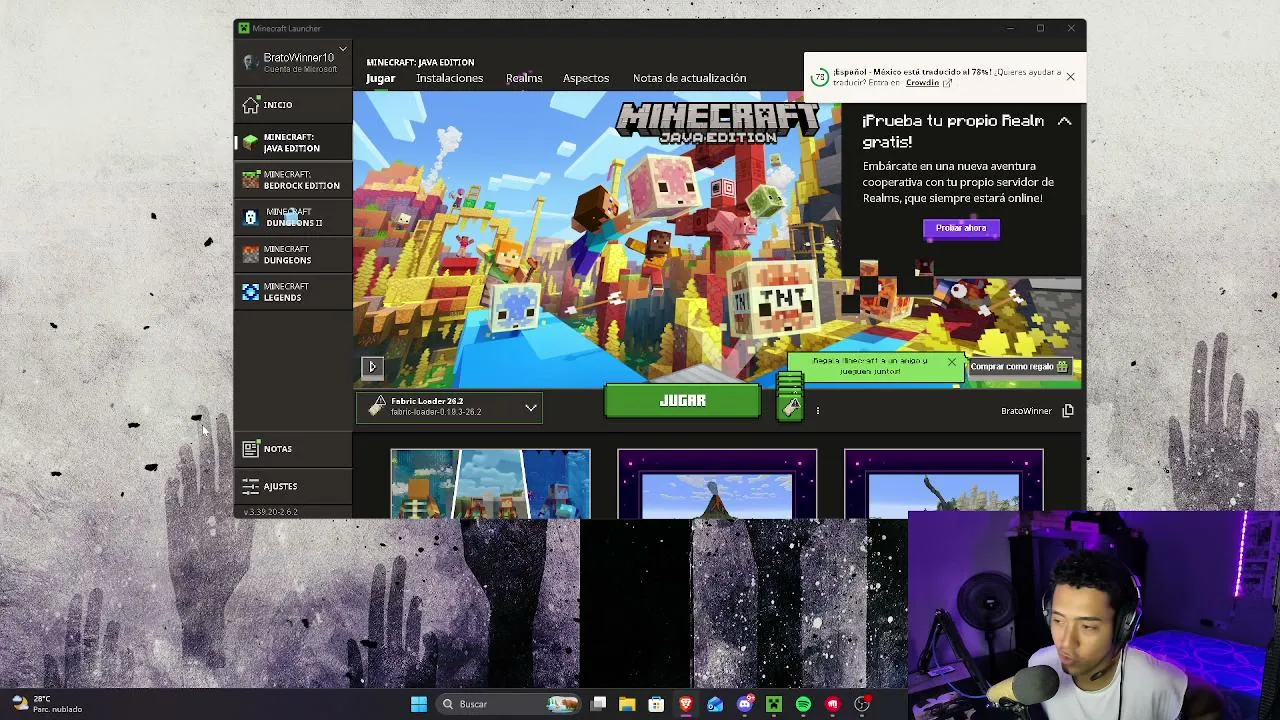This screenshot has width=1280, height=720.
Task: Open the Windows Start menu
Action: click(419, 704)
